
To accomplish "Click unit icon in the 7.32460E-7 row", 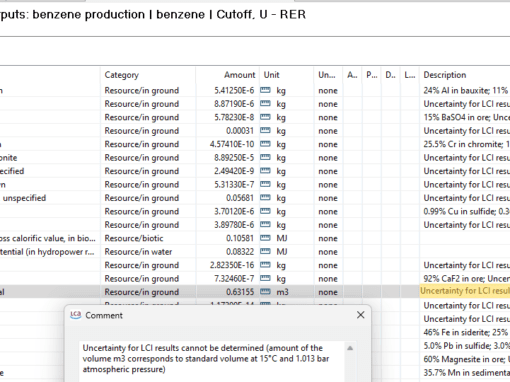I will click(265, 278).
